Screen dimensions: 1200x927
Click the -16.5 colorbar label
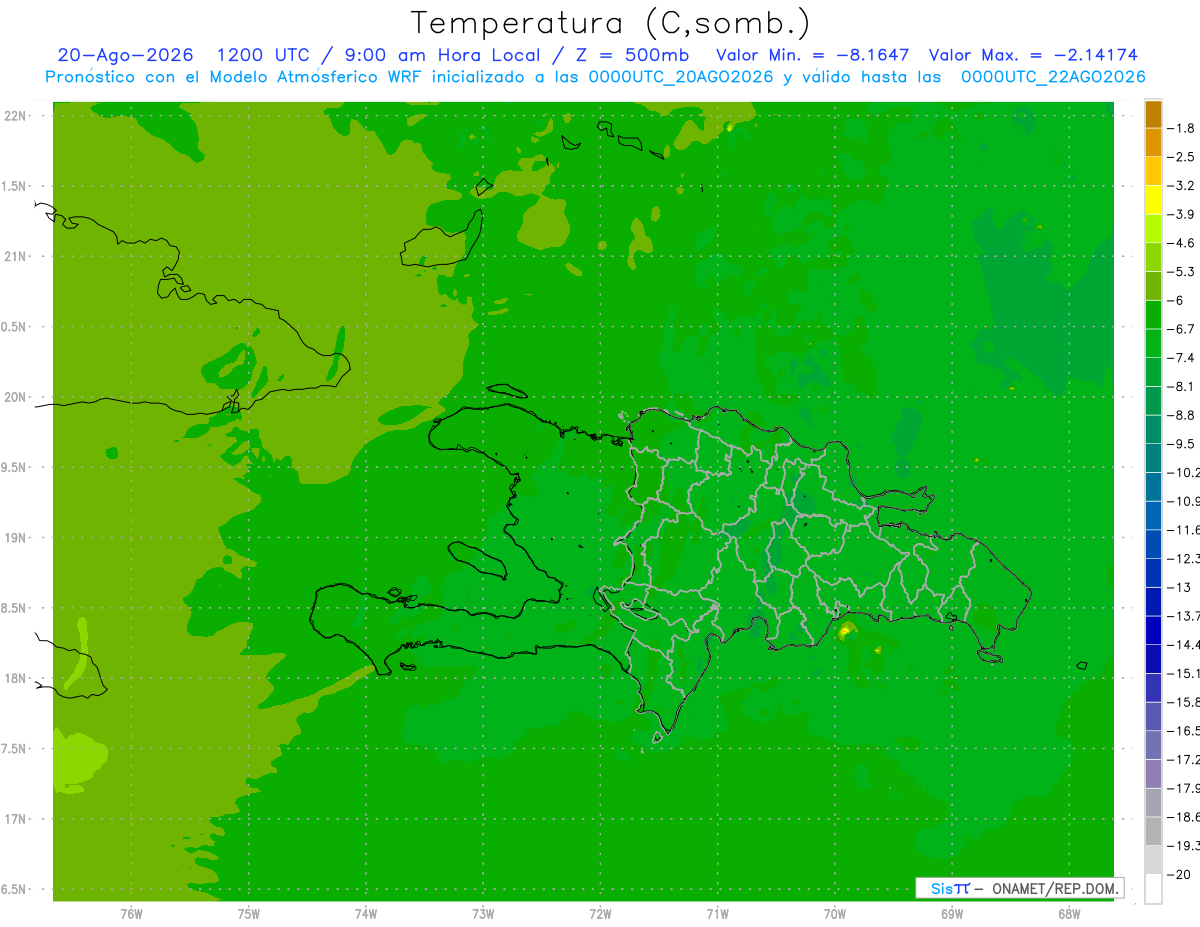(1185, 731)
